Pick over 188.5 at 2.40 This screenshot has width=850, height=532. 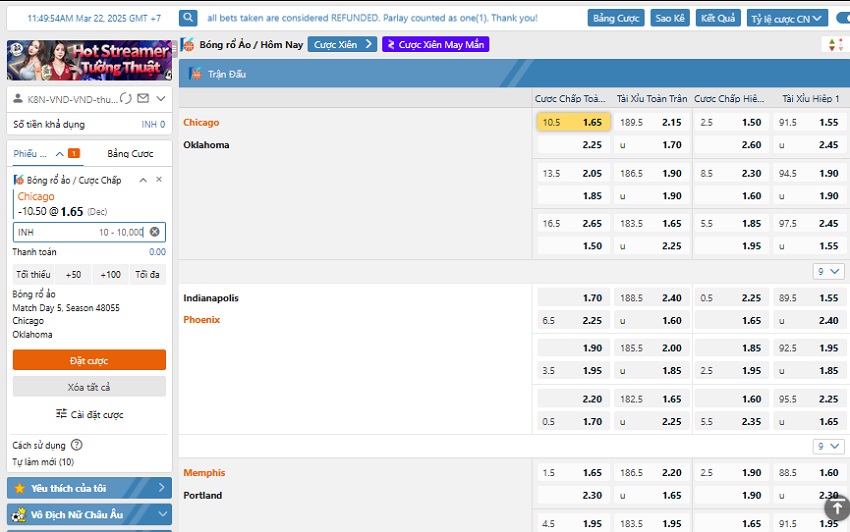(652, 298)
